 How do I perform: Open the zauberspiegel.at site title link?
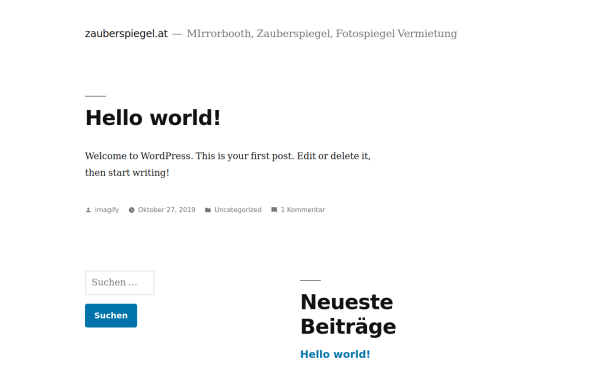pyautogui.click(x=126, y=34)
